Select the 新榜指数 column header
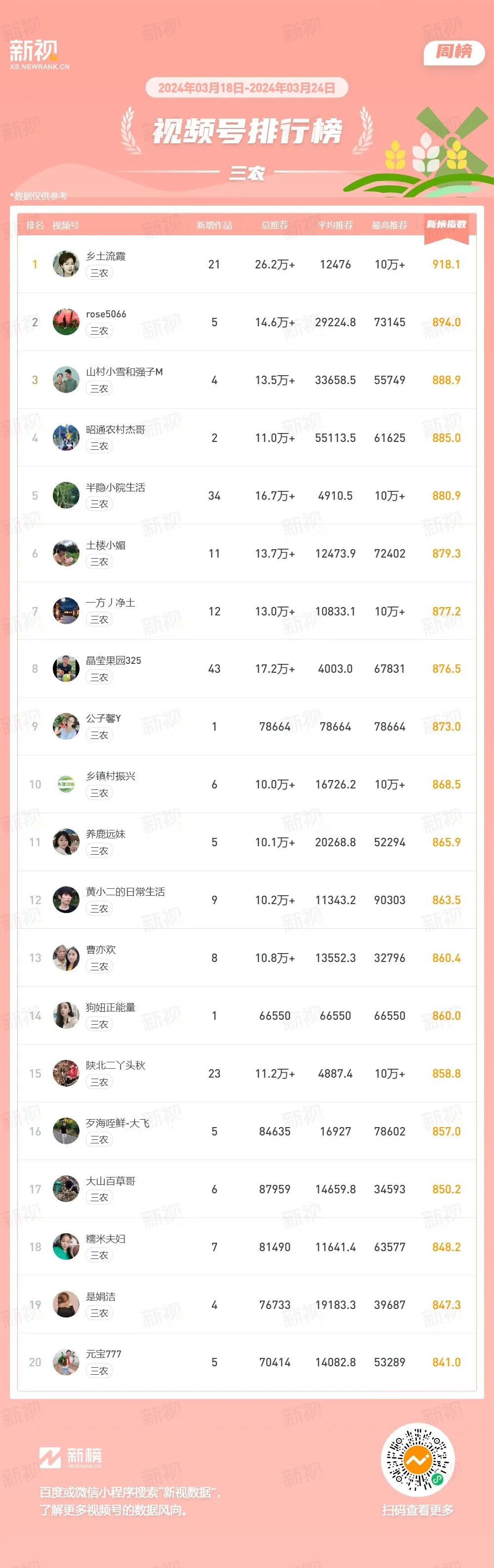 tap(447, 224)
